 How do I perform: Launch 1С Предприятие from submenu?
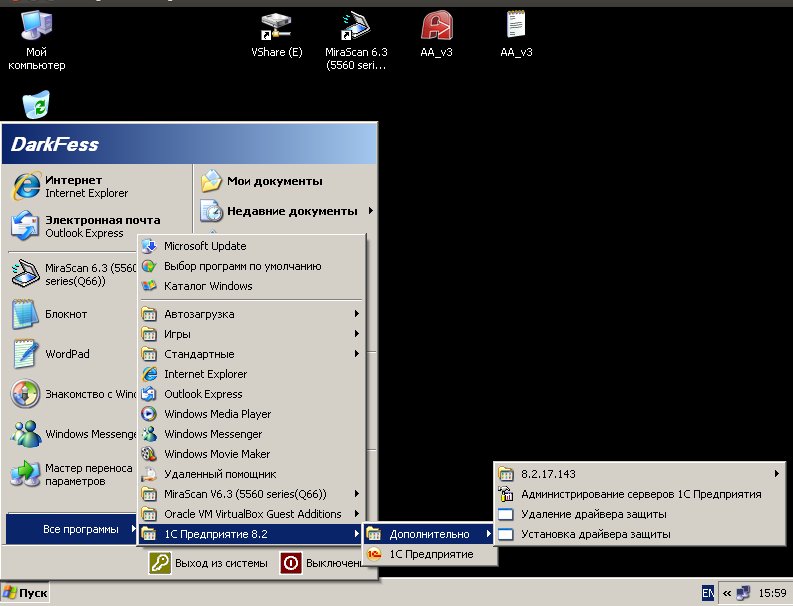coord(430,554)
